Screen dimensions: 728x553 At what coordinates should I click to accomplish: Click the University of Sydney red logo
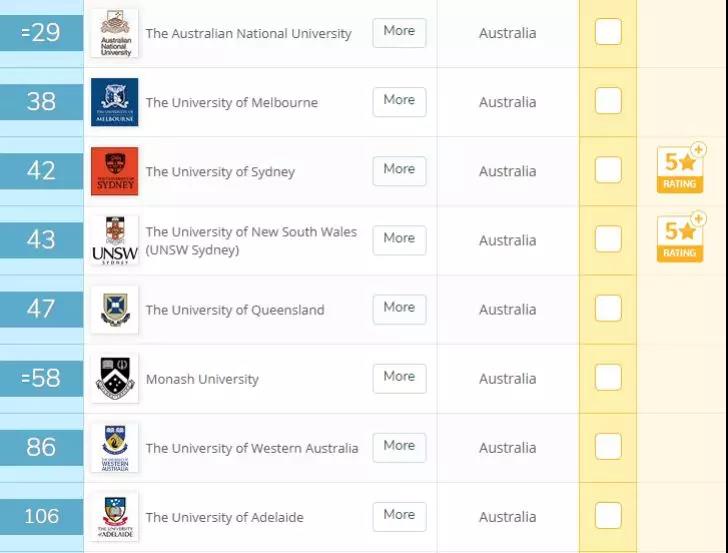tap(115, 171)
